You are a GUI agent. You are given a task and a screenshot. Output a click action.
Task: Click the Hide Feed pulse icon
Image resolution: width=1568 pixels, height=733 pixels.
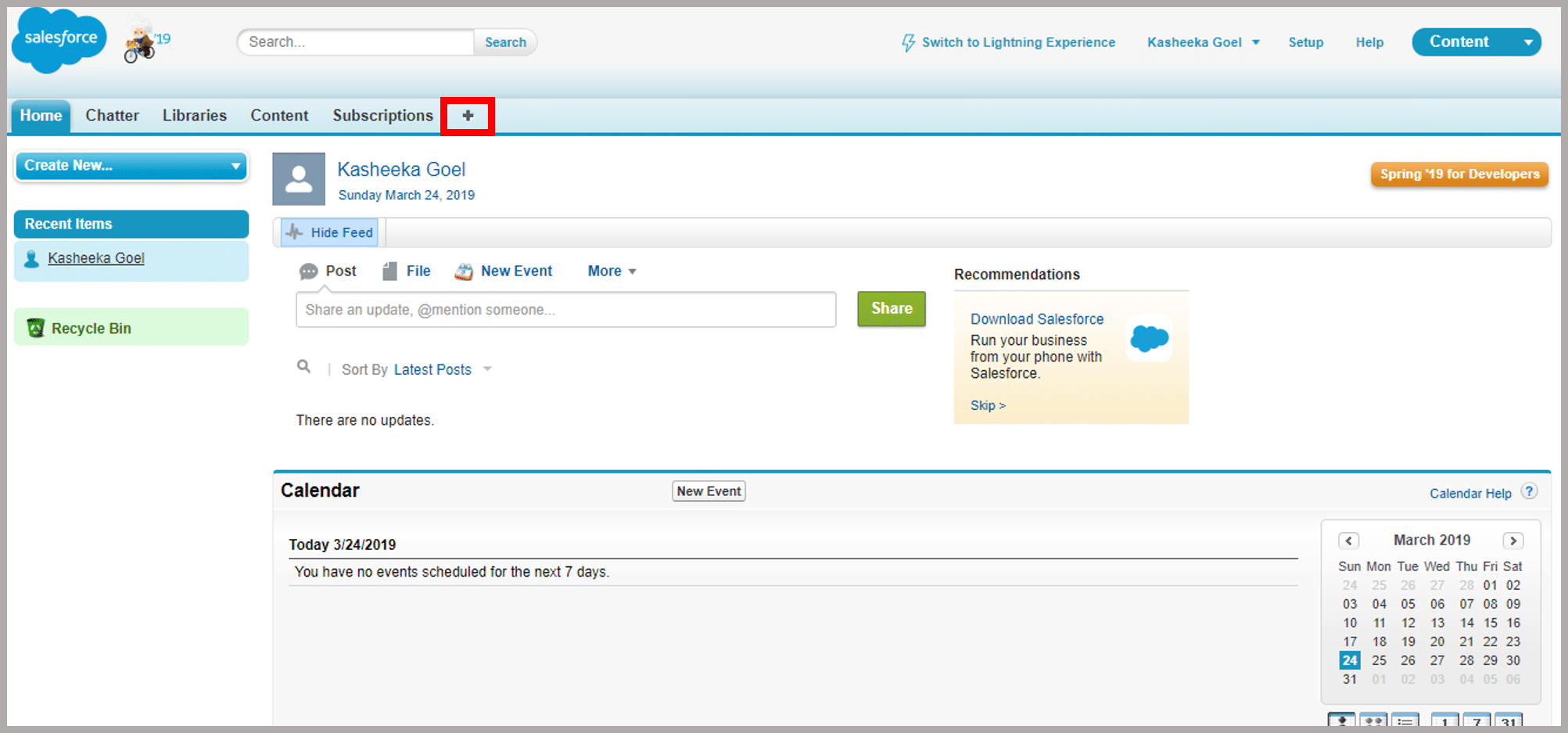point(295,232)
